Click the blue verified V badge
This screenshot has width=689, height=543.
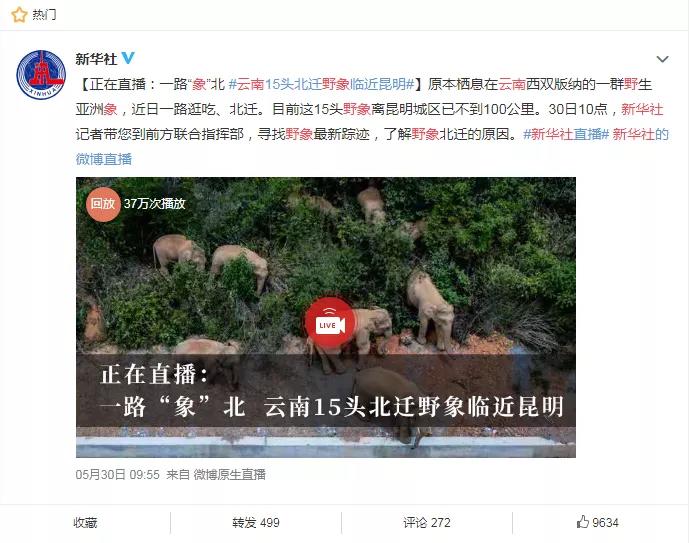128,58
